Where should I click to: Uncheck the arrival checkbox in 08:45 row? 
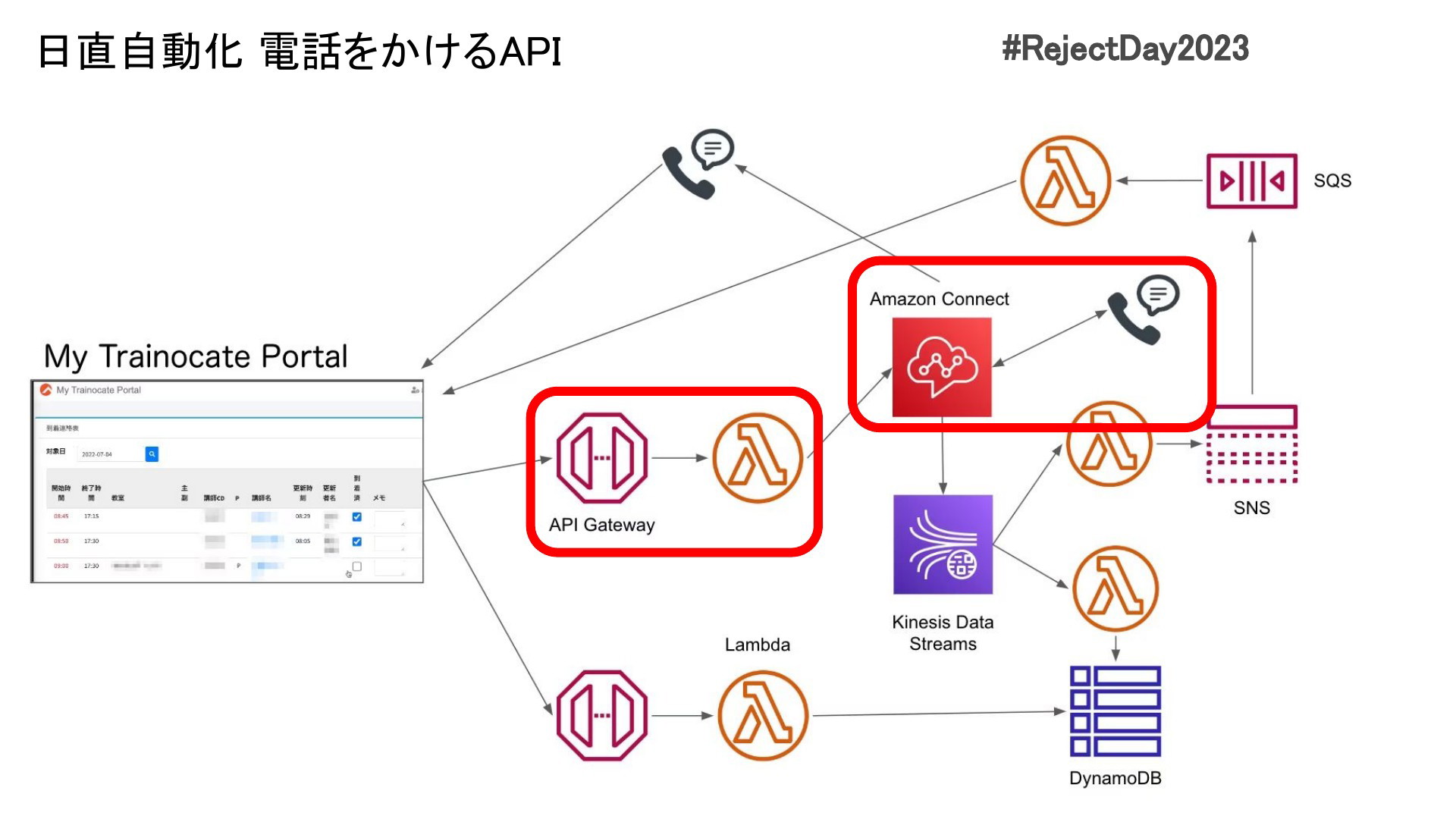tap(357, 517)
